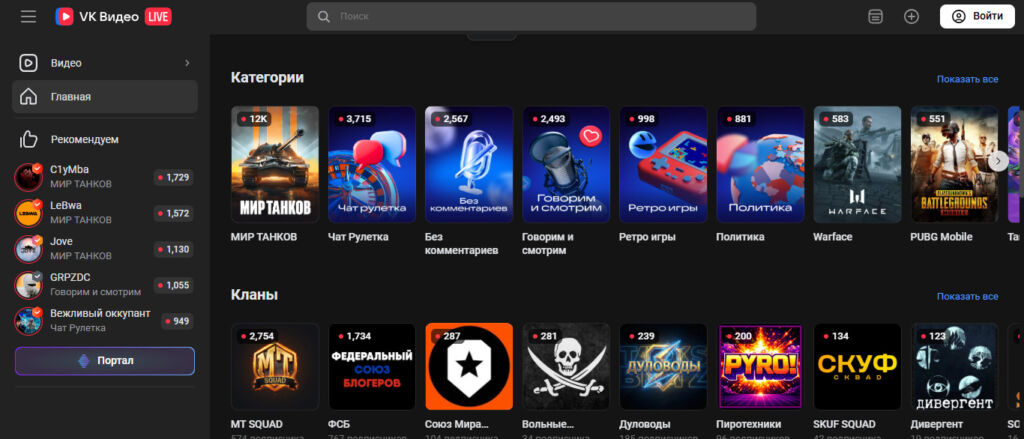Open the hamburger menu icon
This screenshot has height=439, width=1024.
pyautogui.click(x=28, y=16)
